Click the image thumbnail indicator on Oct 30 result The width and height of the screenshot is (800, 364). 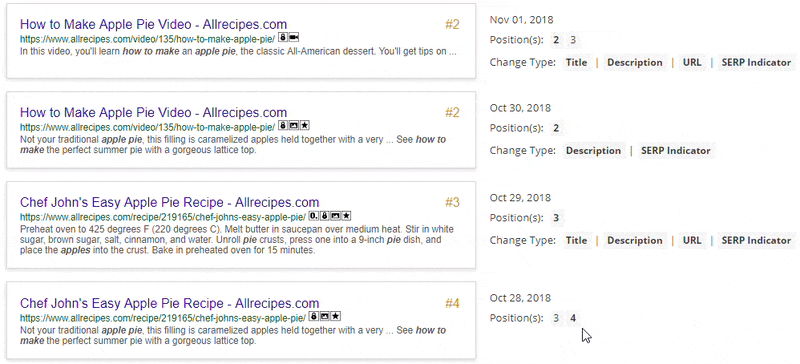pyautogui.click(x=294, y=125)
